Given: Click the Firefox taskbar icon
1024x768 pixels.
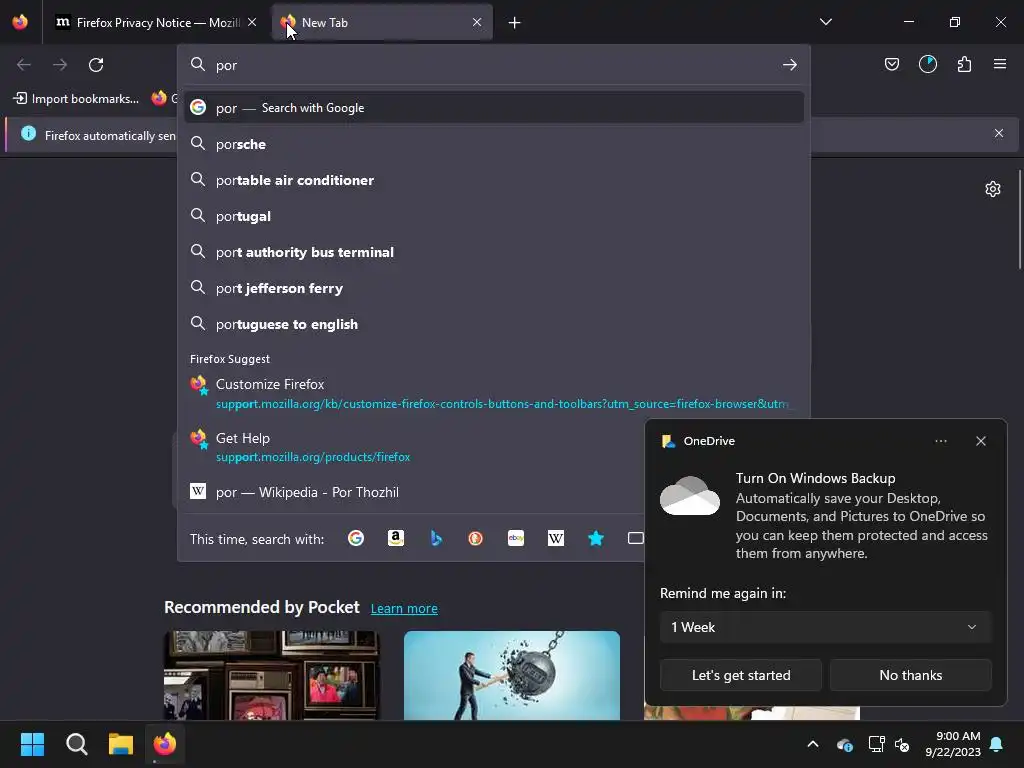Looking at the screenshot, I should tap(165, 744).
